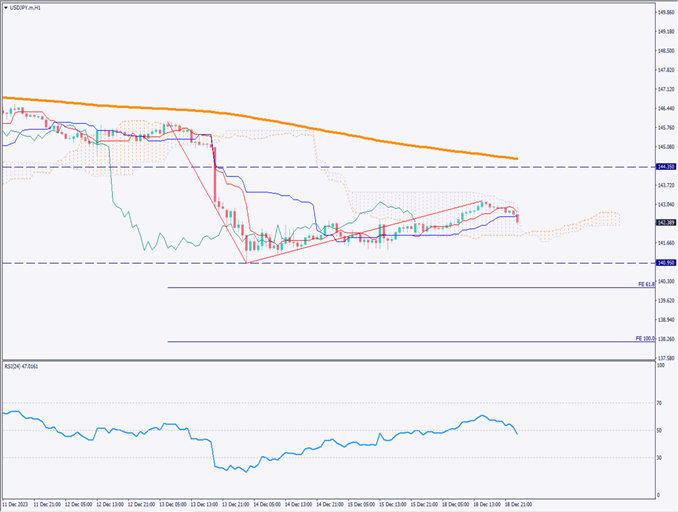Open the USDJPY.m,H1 chart dropdown arrow

pyautogui.click(x=6, y=7)
